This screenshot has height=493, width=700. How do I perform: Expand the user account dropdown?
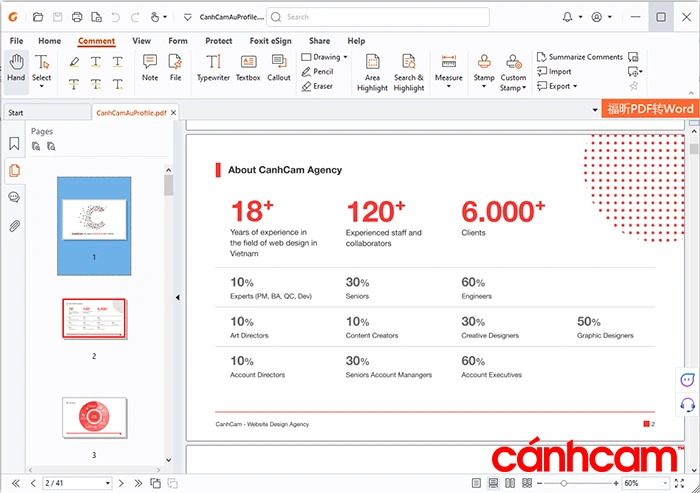(610, 17)
